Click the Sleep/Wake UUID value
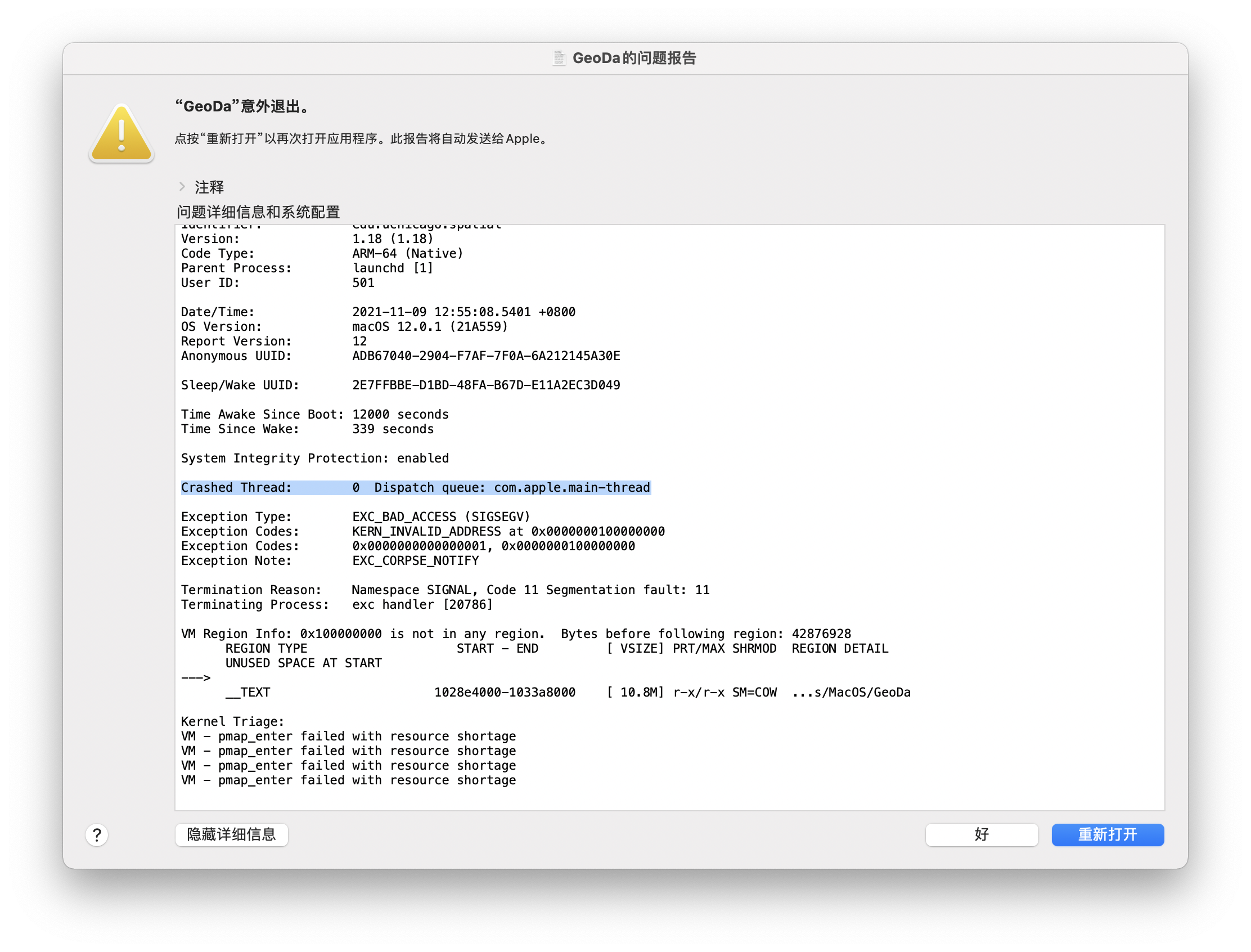1251x952 pixels. [485, 385]
